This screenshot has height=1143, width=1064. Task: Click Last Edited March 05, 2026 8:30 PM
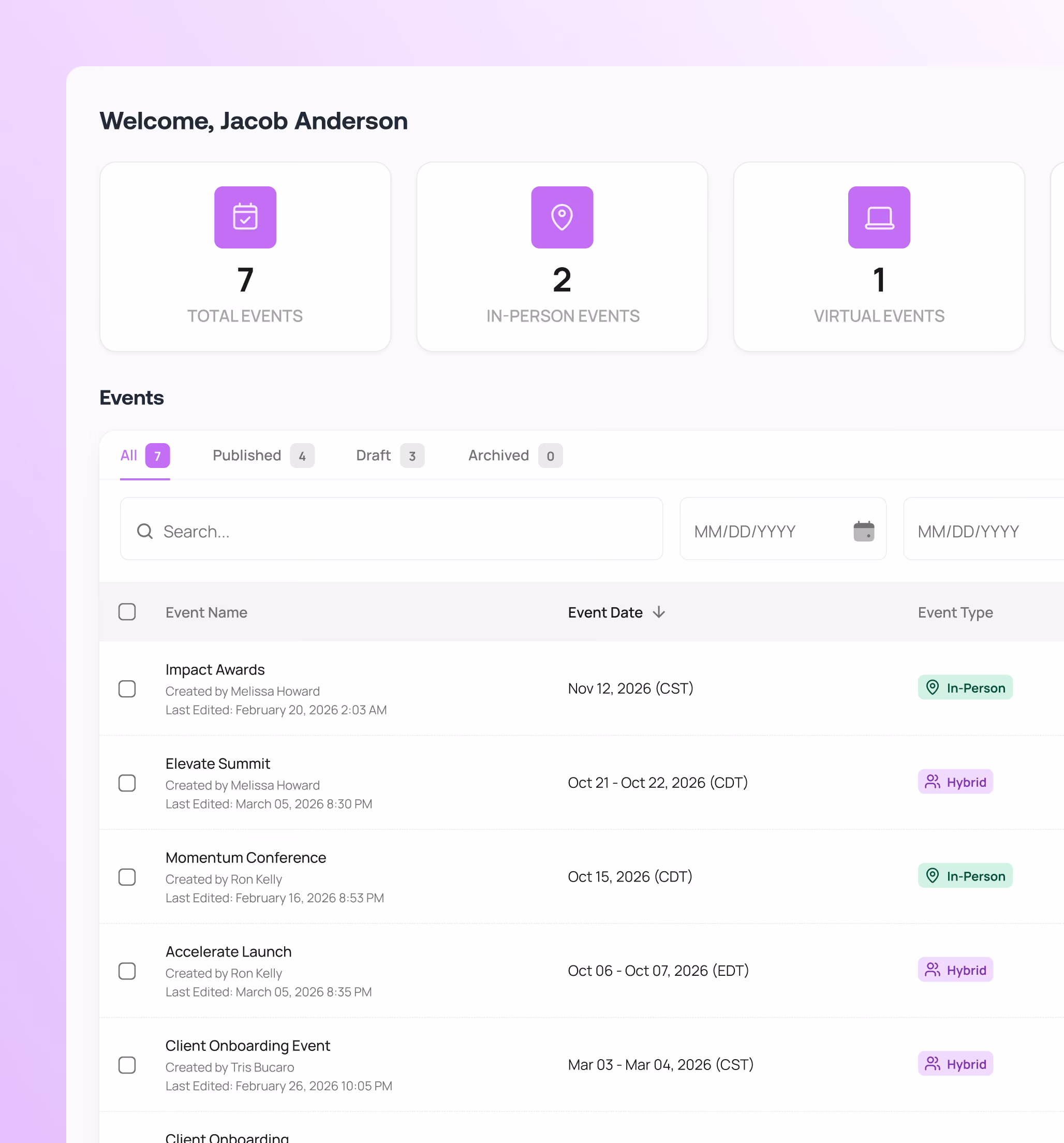point(269,804)
